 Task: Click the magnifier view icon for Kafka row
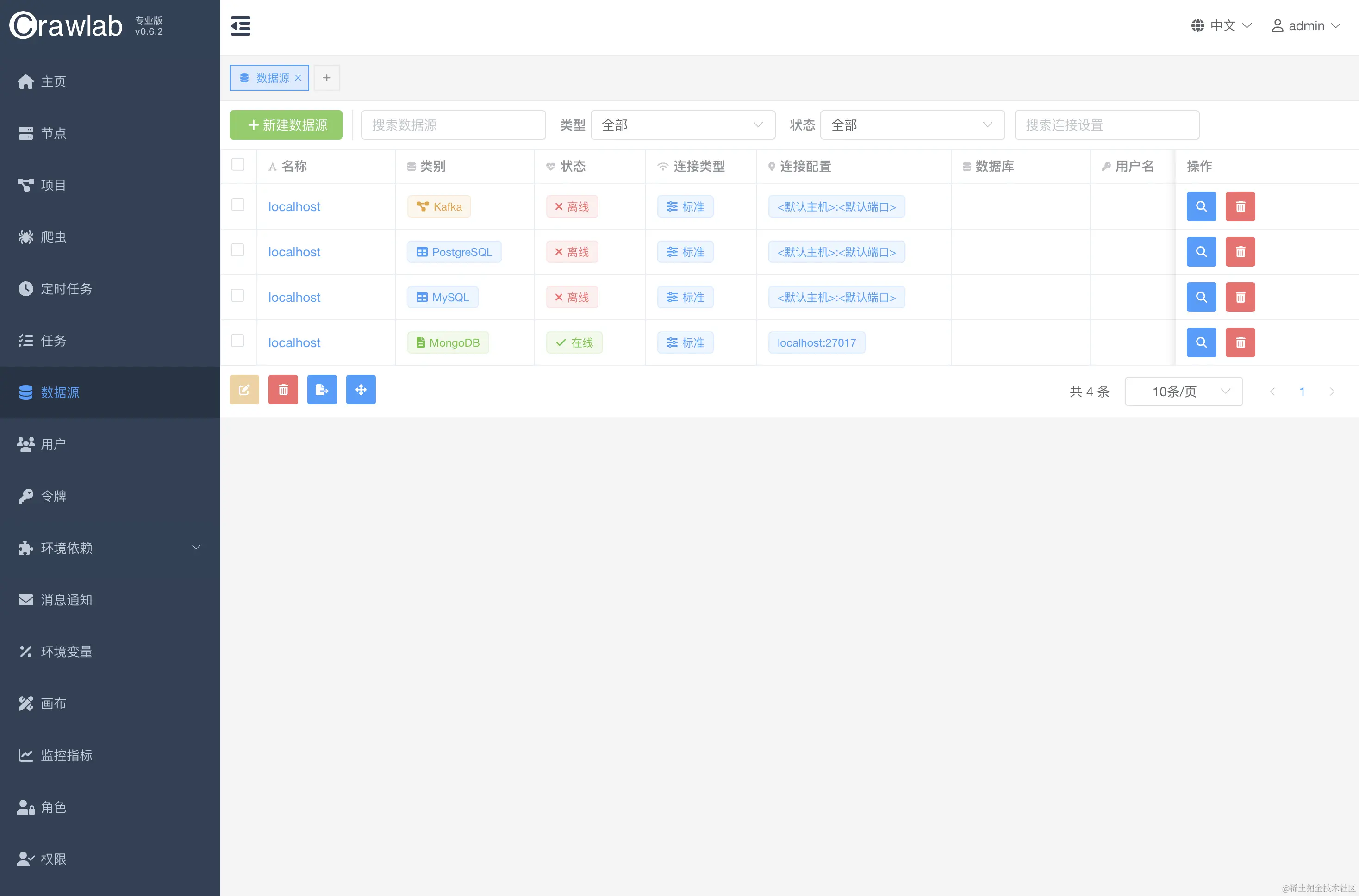pos(1201,206)
